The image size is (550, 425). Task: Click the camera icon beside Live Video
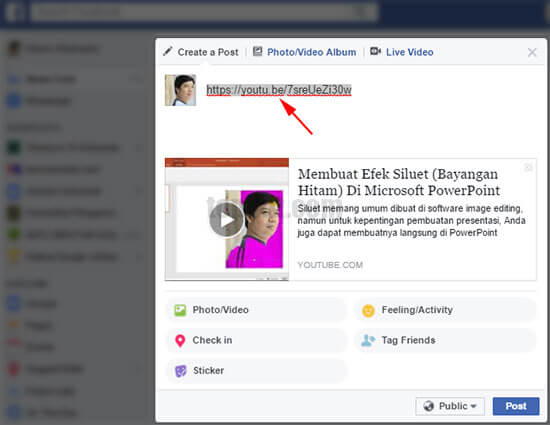coord(375,51)
